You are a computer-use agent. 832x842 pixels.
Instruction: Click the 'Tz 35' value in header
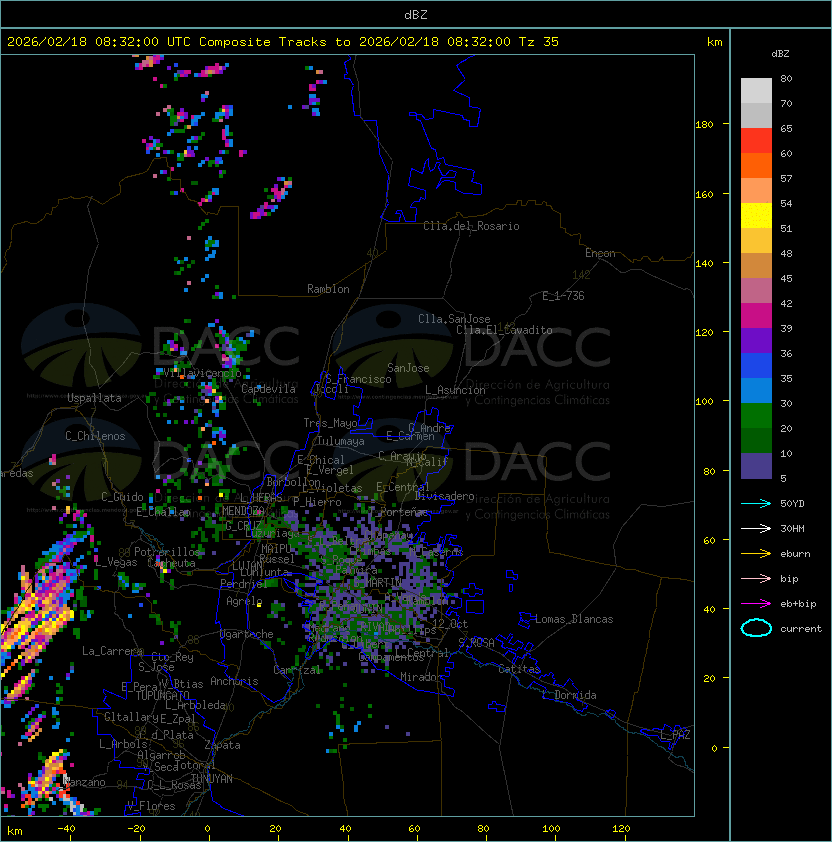(x=539, y=42)
